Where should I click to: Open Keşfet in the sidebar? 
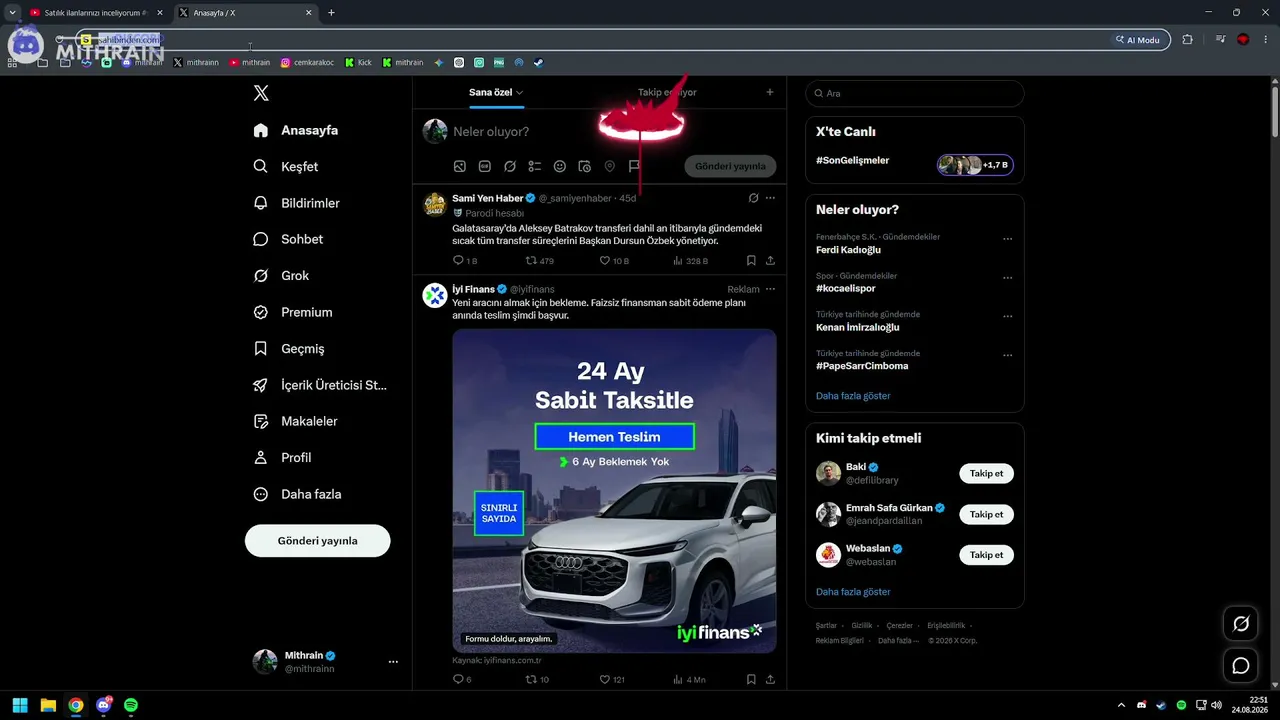click(286, 167)
